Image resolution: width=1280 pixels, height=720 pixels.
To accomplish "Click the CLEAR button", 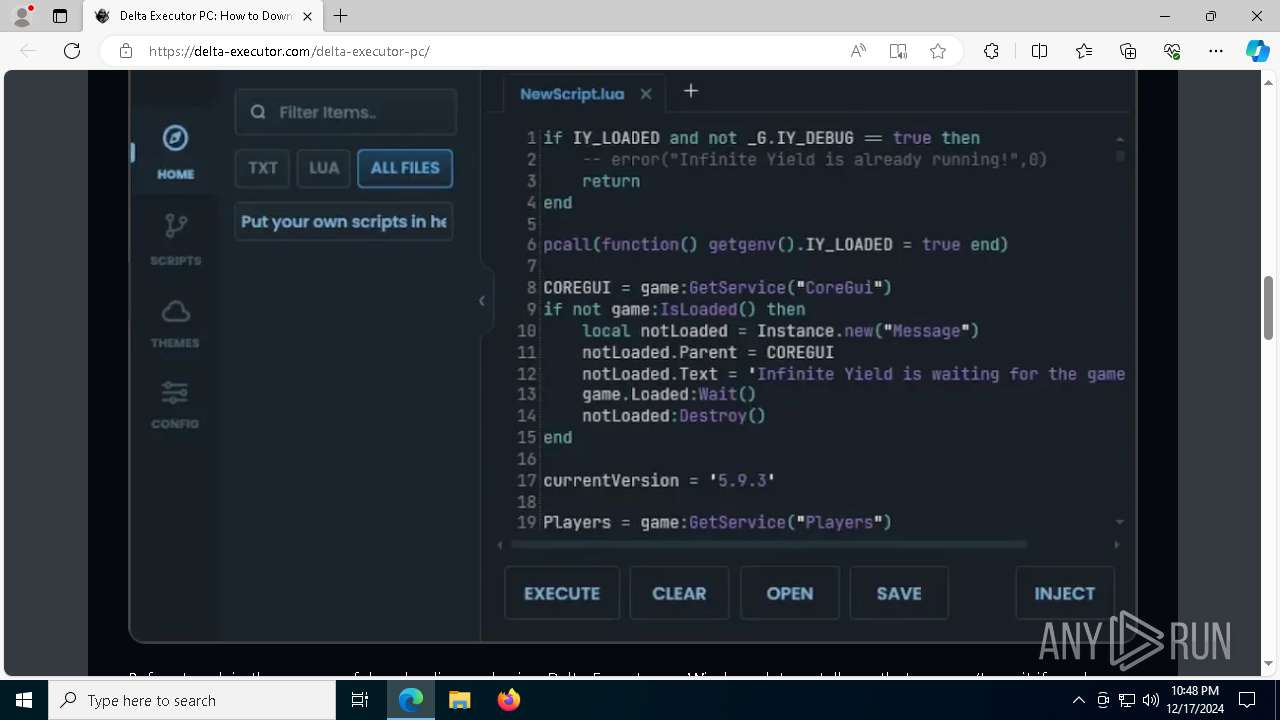I will pos(679,593).
